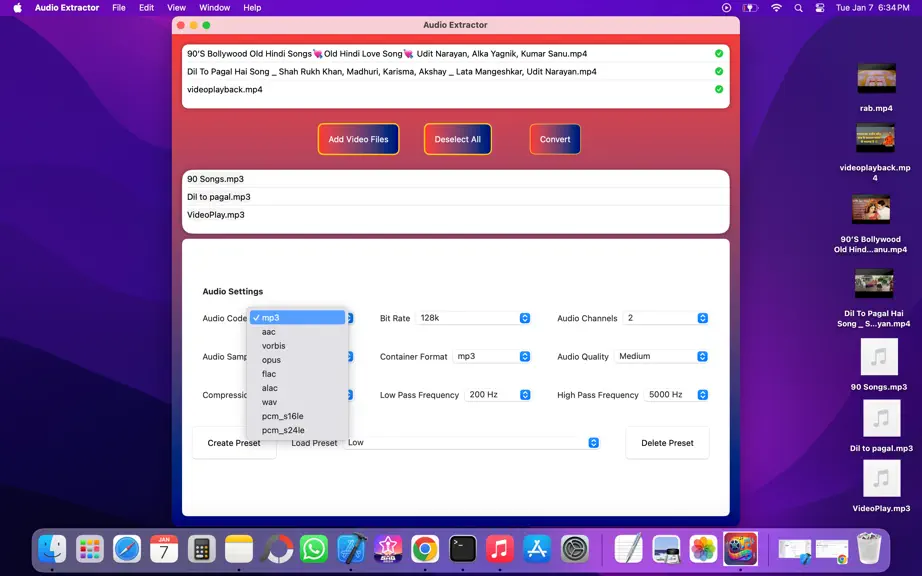
Task: Select VideoPlay.mp3 desktop file
Action: click(881, 485)
